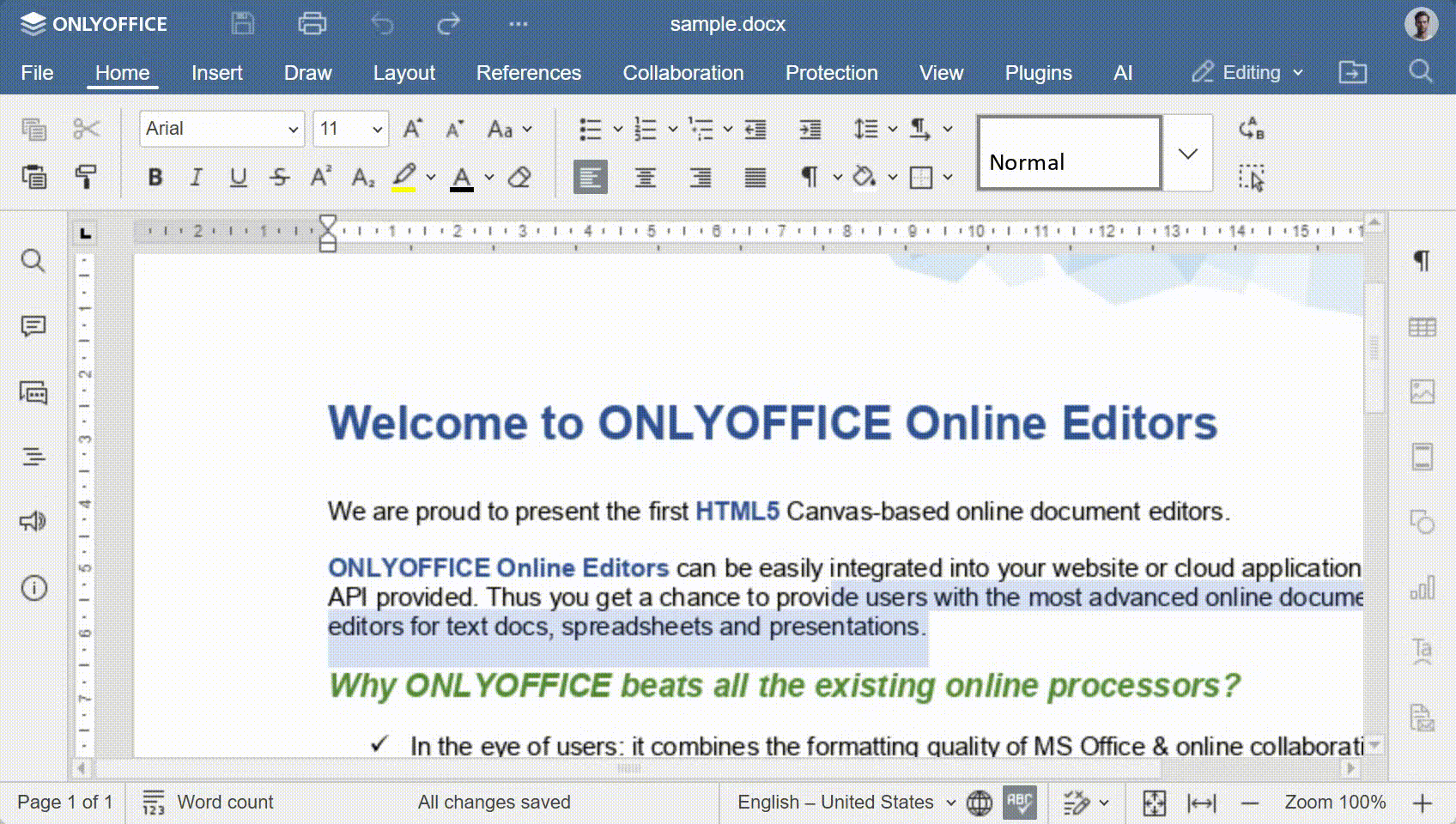Open the file location folder icon

tap(1352, 72)
